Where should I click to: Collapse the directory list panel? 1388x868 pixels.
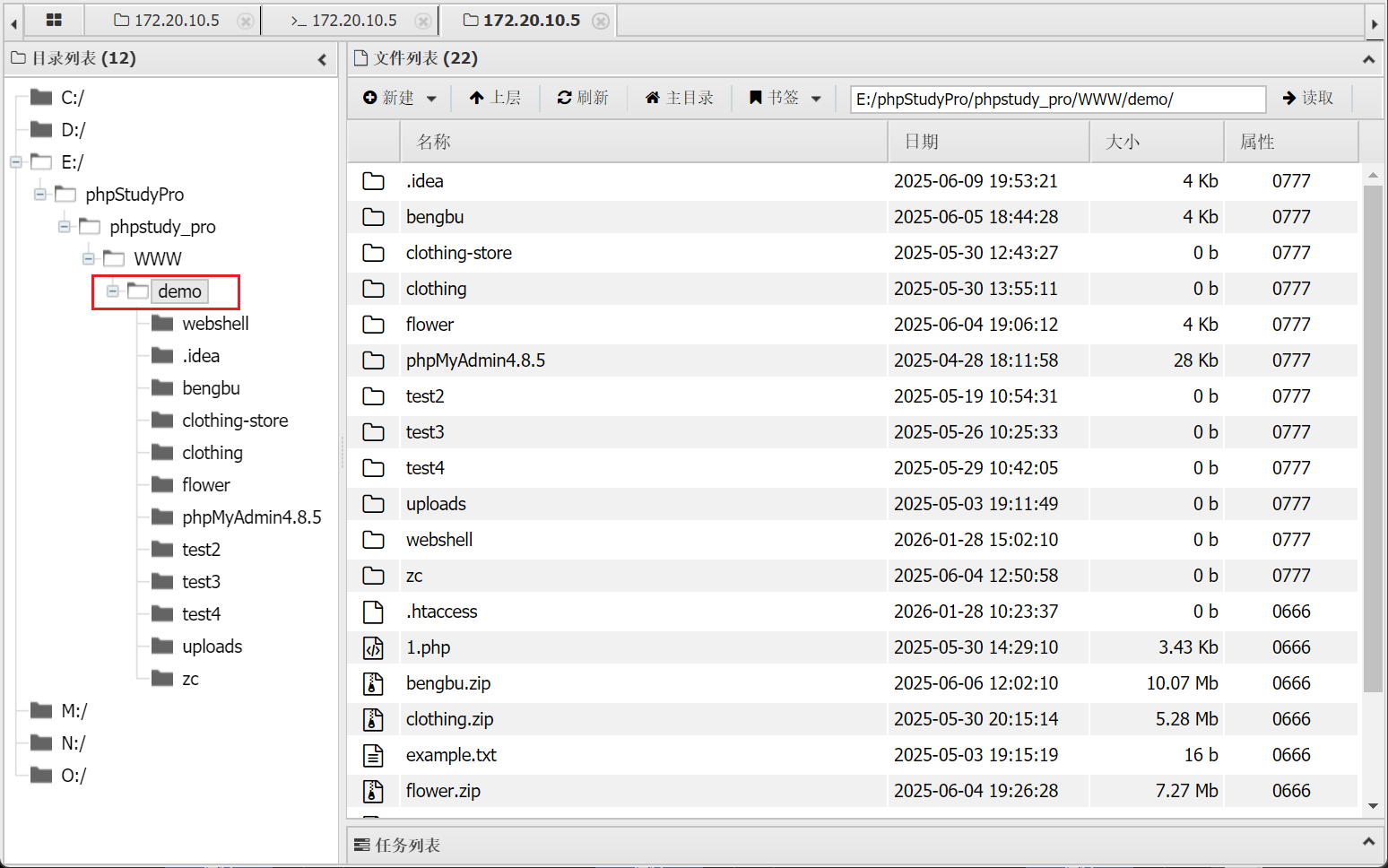322,59
